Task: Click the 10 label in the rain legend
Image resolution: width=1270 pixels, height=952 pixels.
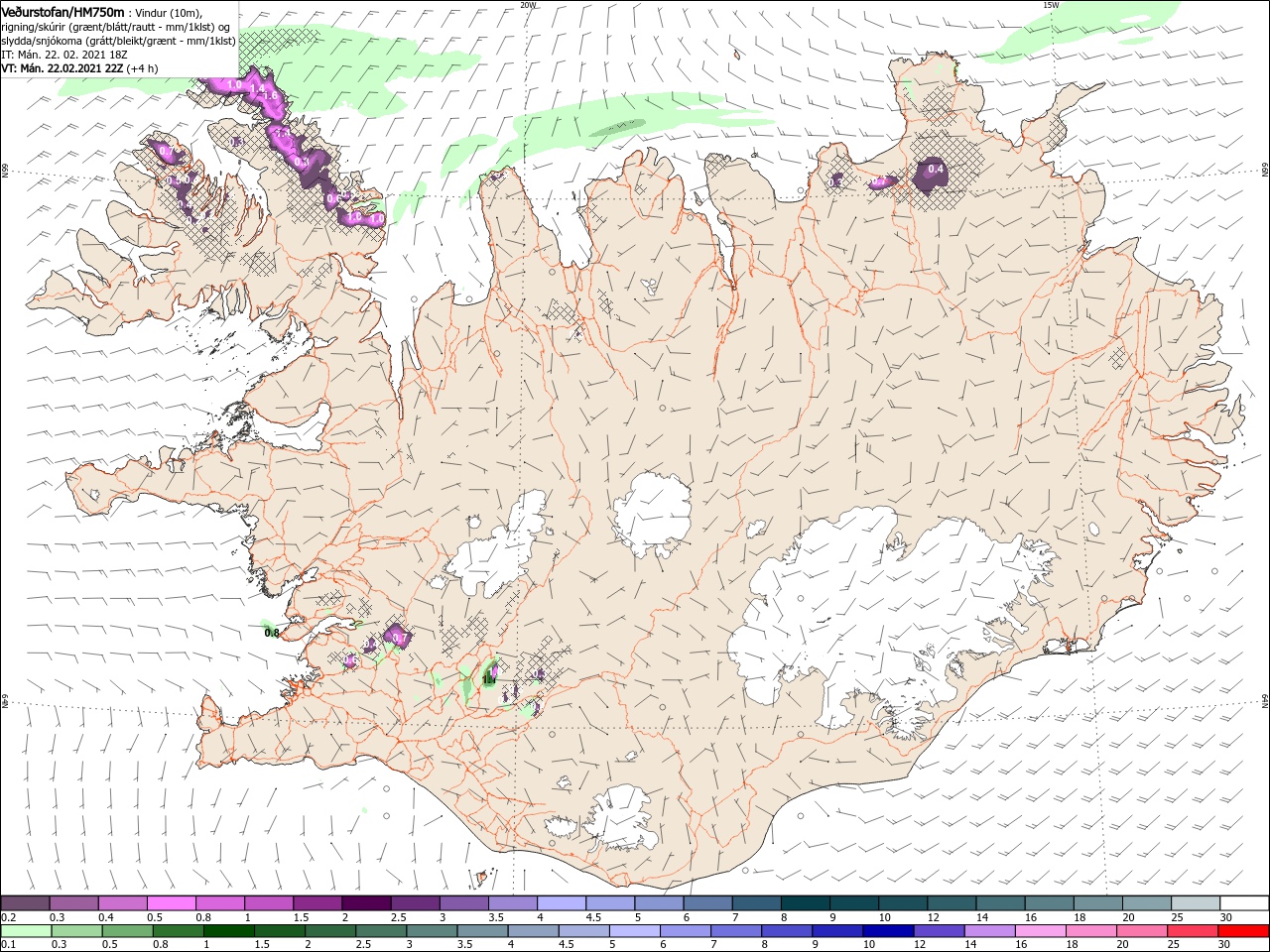Action: [x=869, y=945]
